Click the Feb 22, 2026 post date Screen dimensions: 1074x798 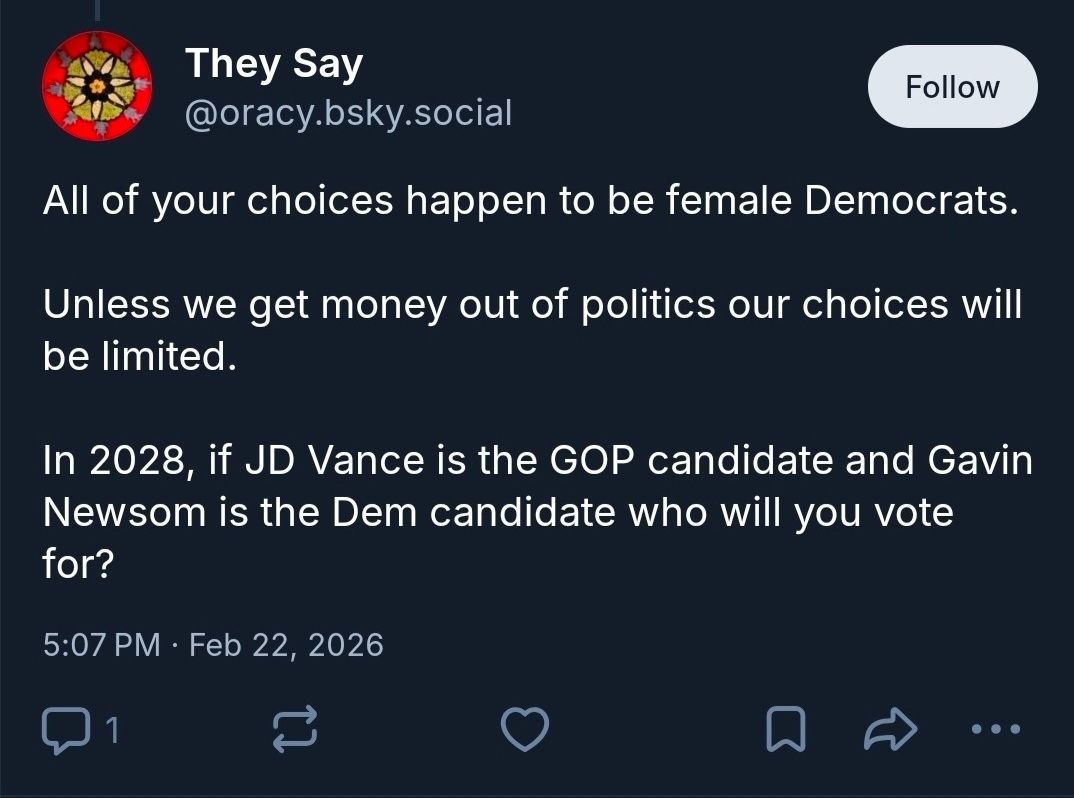pyautogui.click(x=286, y=644)
